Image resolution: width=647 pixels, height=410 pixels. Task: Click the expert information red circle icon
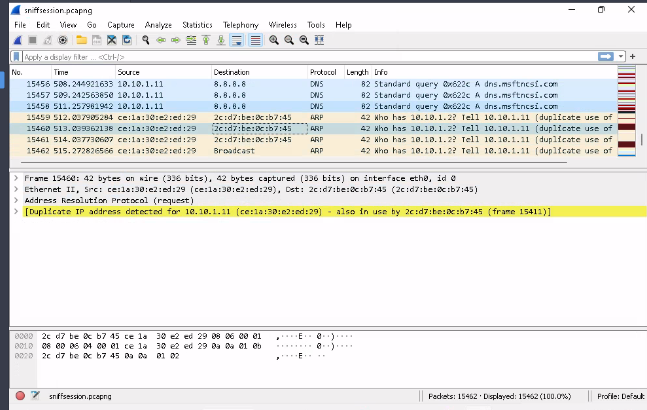(21, 396)
